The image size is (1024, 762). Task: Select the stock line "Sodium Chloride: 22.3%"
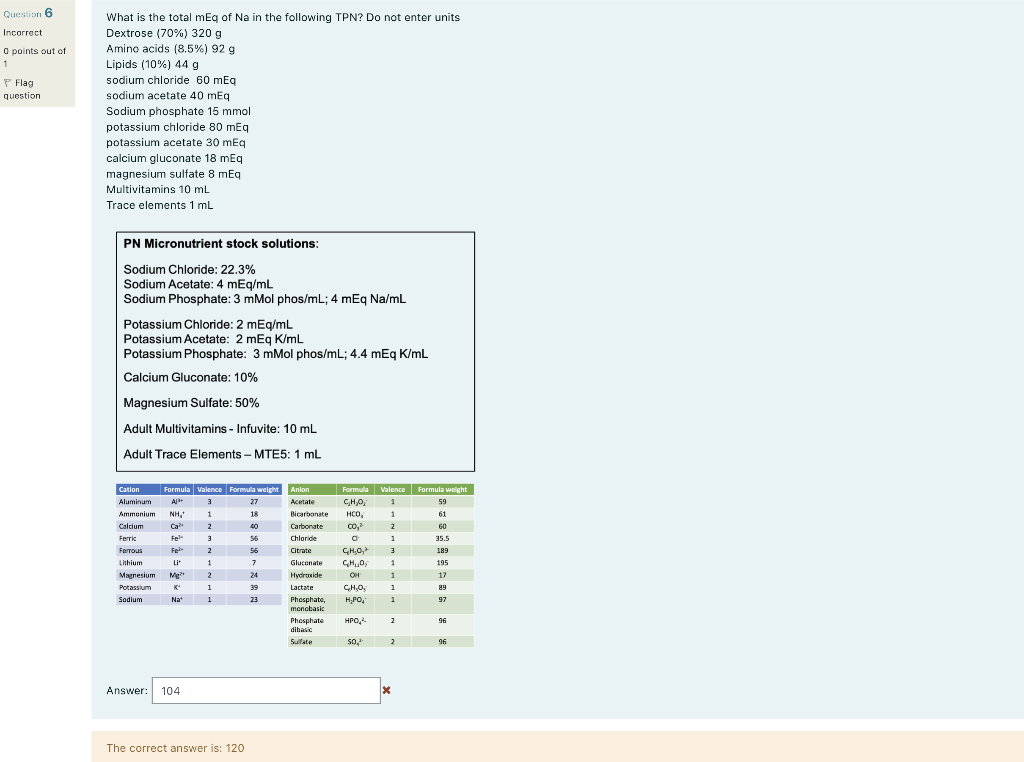pyautogui.click(x=189, y=270)
